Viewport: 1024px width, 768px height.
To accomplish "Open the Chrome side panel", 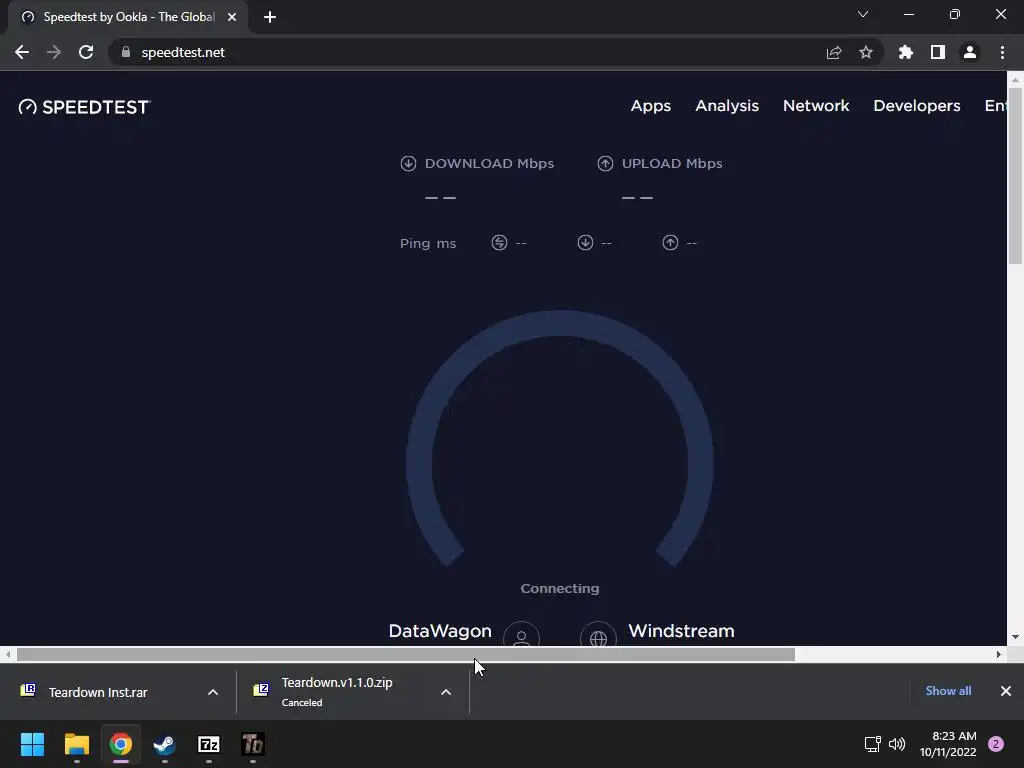I will click(x=938, y=52).
